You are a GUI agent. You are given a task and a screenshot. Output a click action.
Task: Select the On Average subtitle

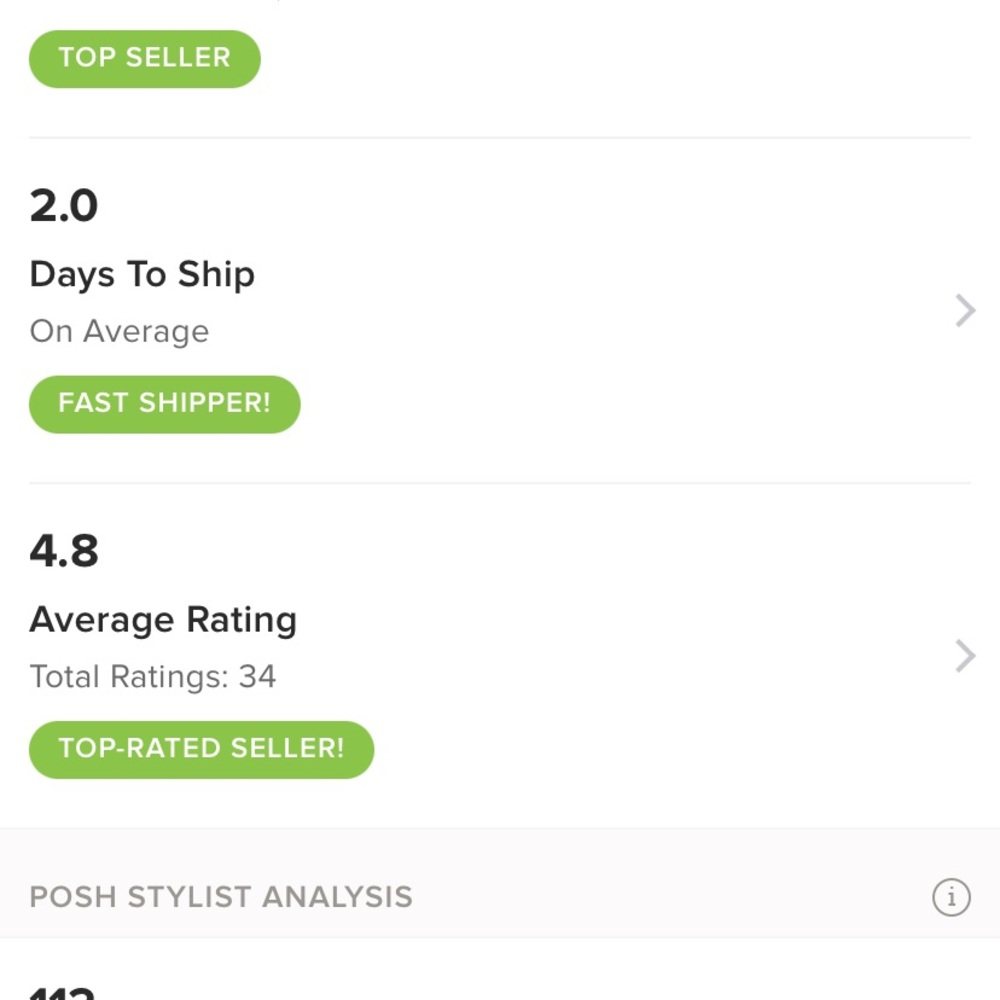[x=119, y=331]
